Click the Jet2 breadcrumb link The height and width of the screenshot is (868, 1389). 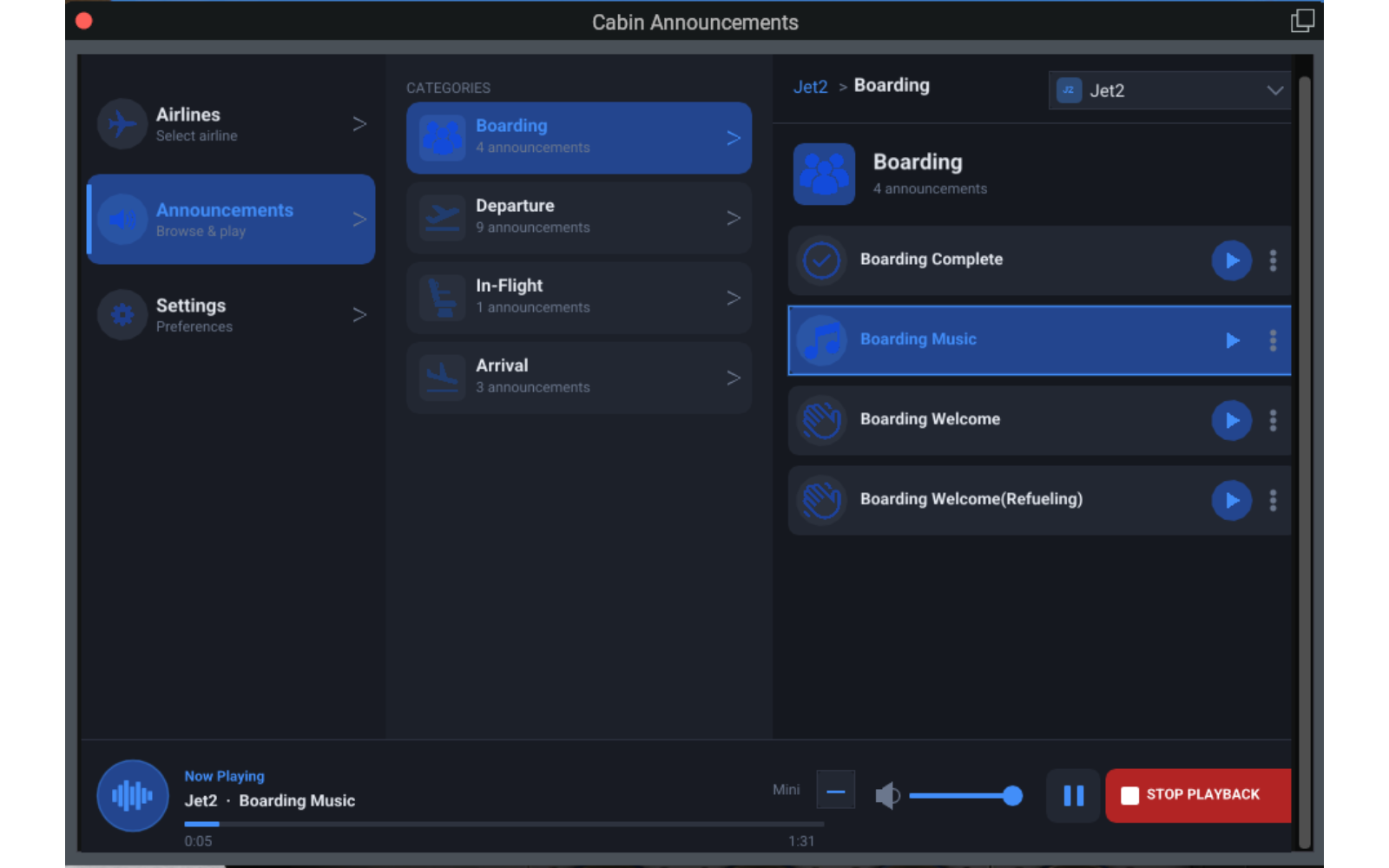point(810,87)
